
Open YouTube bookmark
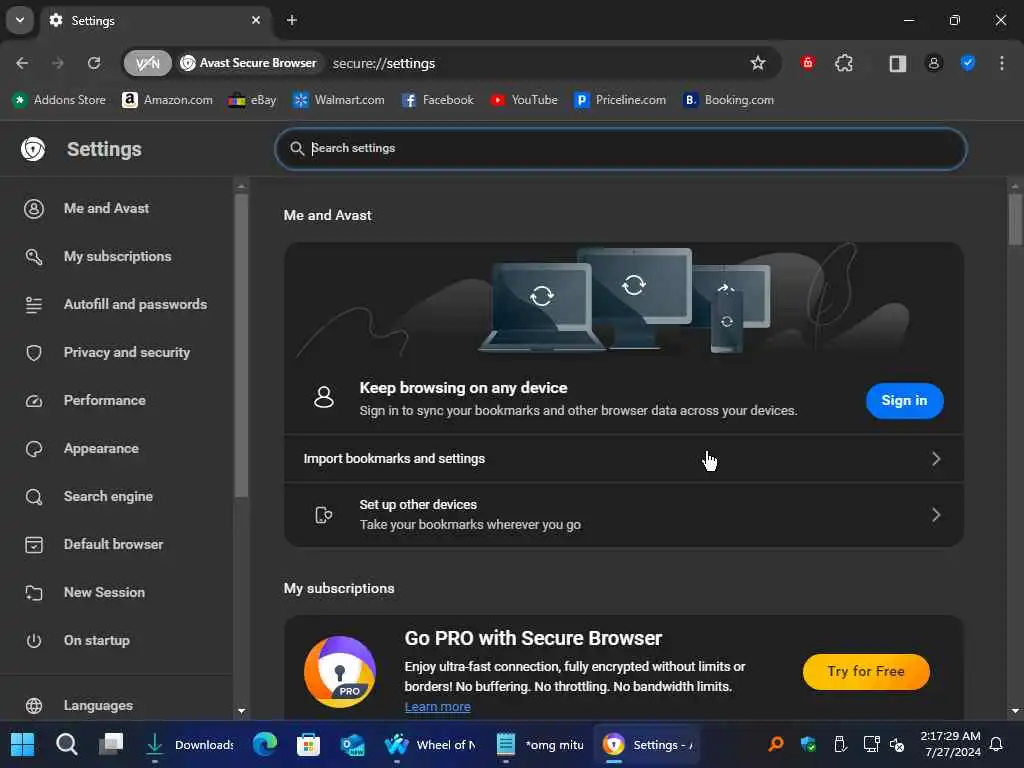(524, 100)
